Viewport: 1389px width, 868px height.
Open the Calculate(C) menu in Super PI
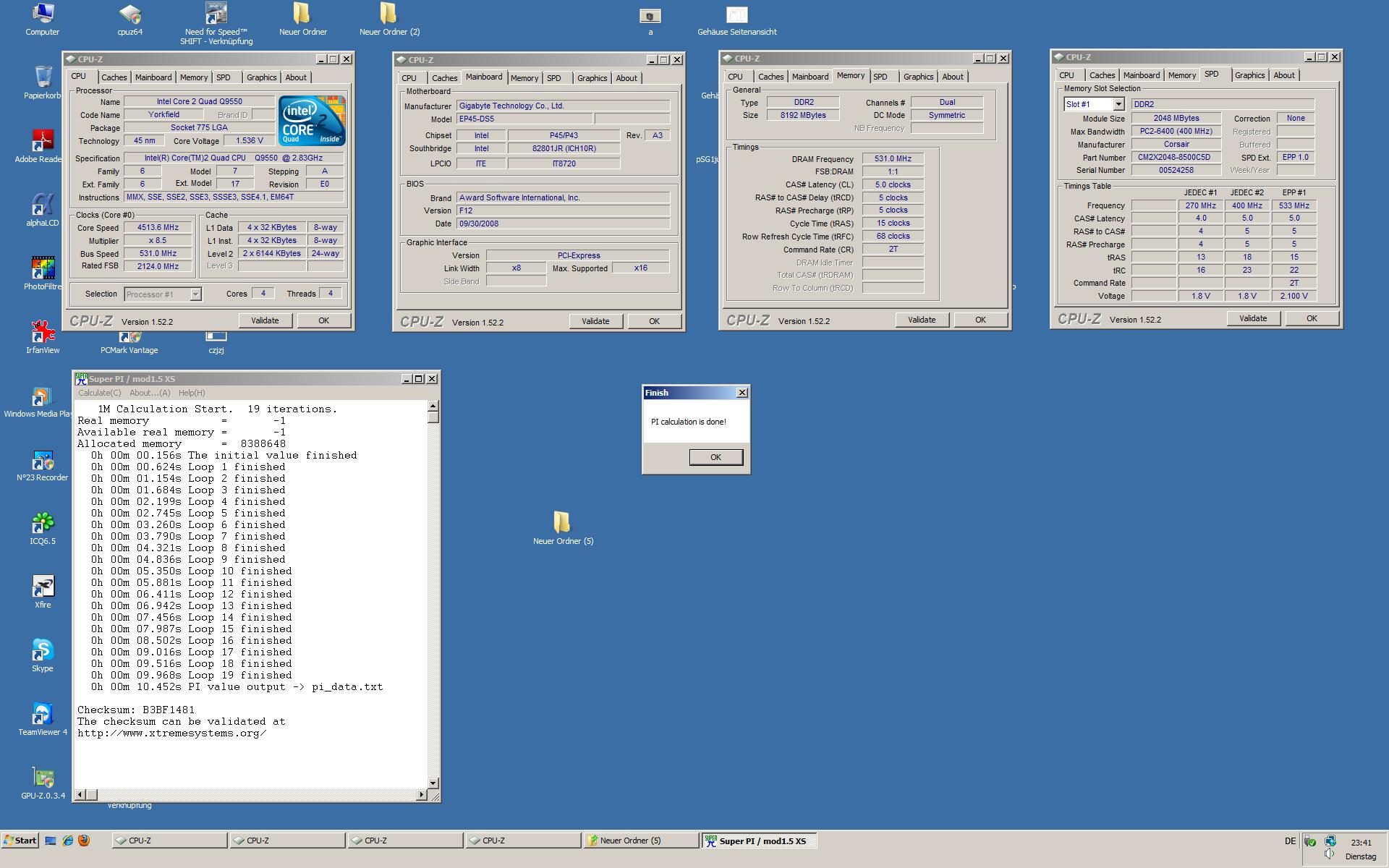pos(100,393)
